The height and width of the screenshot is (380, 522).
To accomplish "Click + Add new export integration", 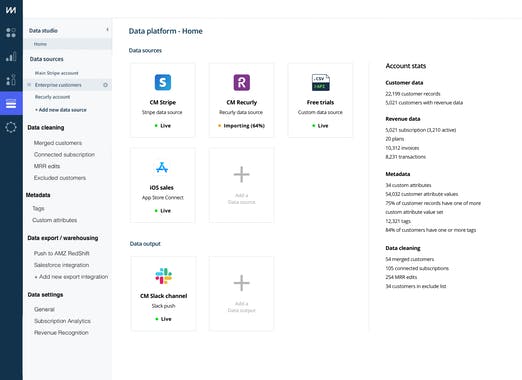I will click(71, 277).
